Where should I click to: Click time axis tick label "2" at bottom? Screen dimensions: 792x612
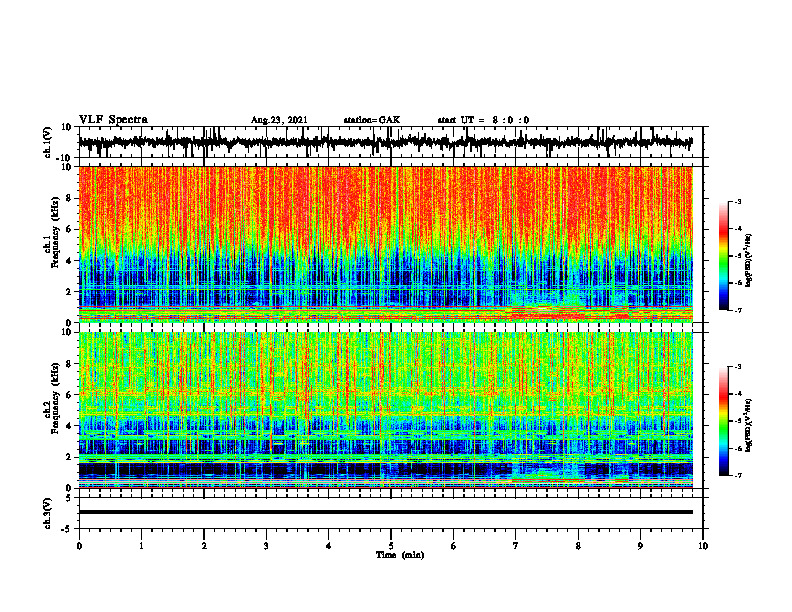[204, 546]
